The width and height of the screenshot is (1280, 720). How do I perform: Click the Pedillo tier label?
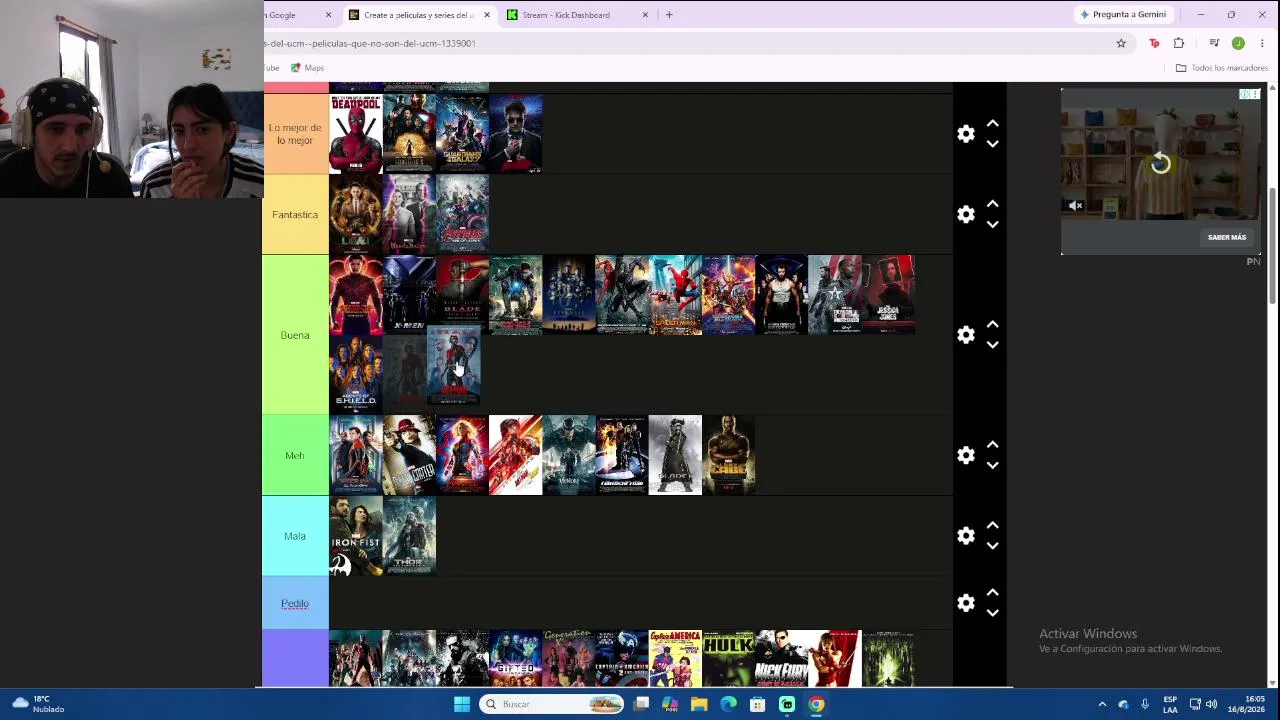pyautogui.click(x=295, y=603)
